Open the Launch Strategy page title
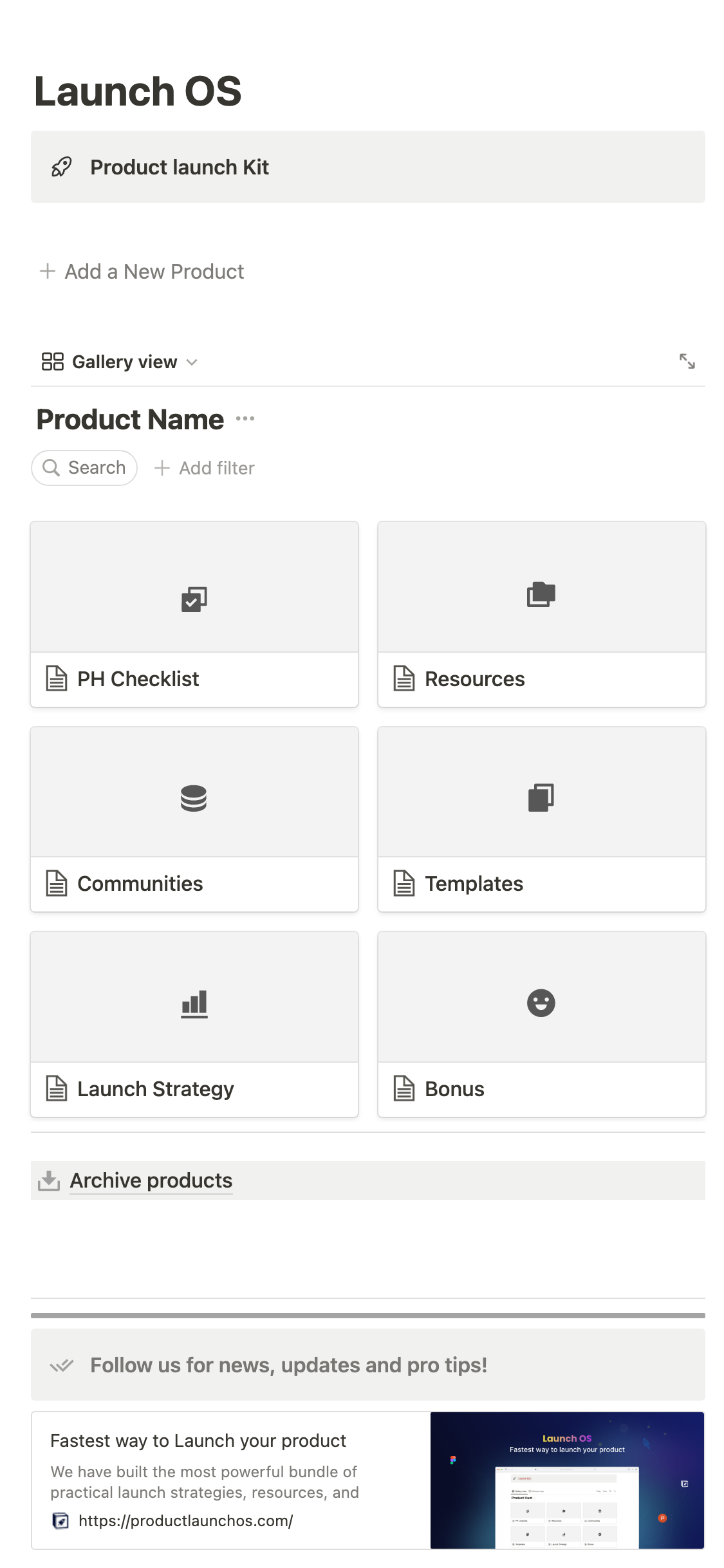This screenshot has width=724, height=1568. (155, 1089)
